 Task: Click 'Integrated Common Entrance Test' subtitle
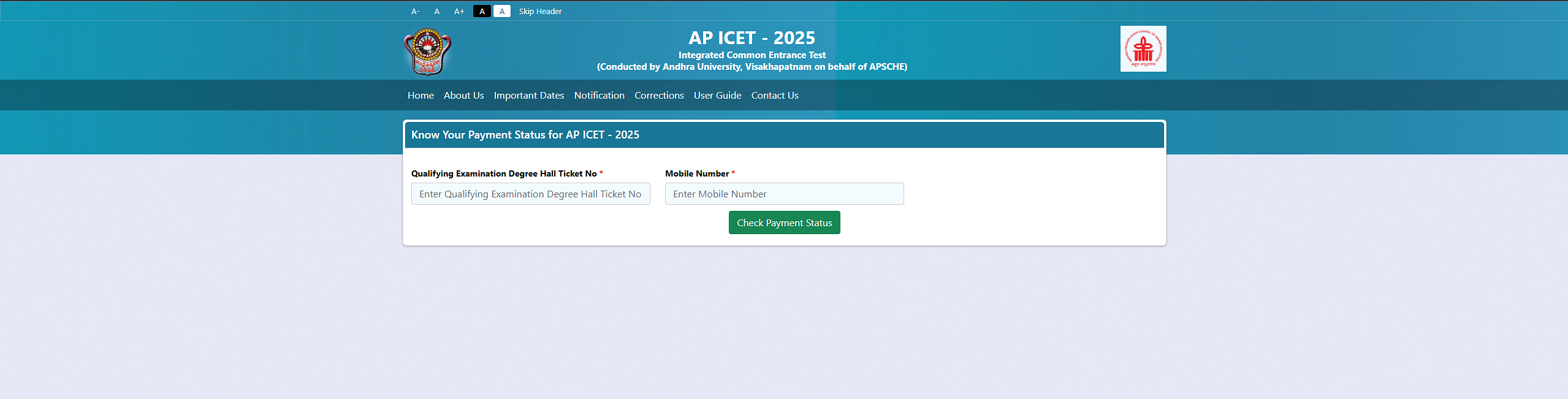(752, 55)
